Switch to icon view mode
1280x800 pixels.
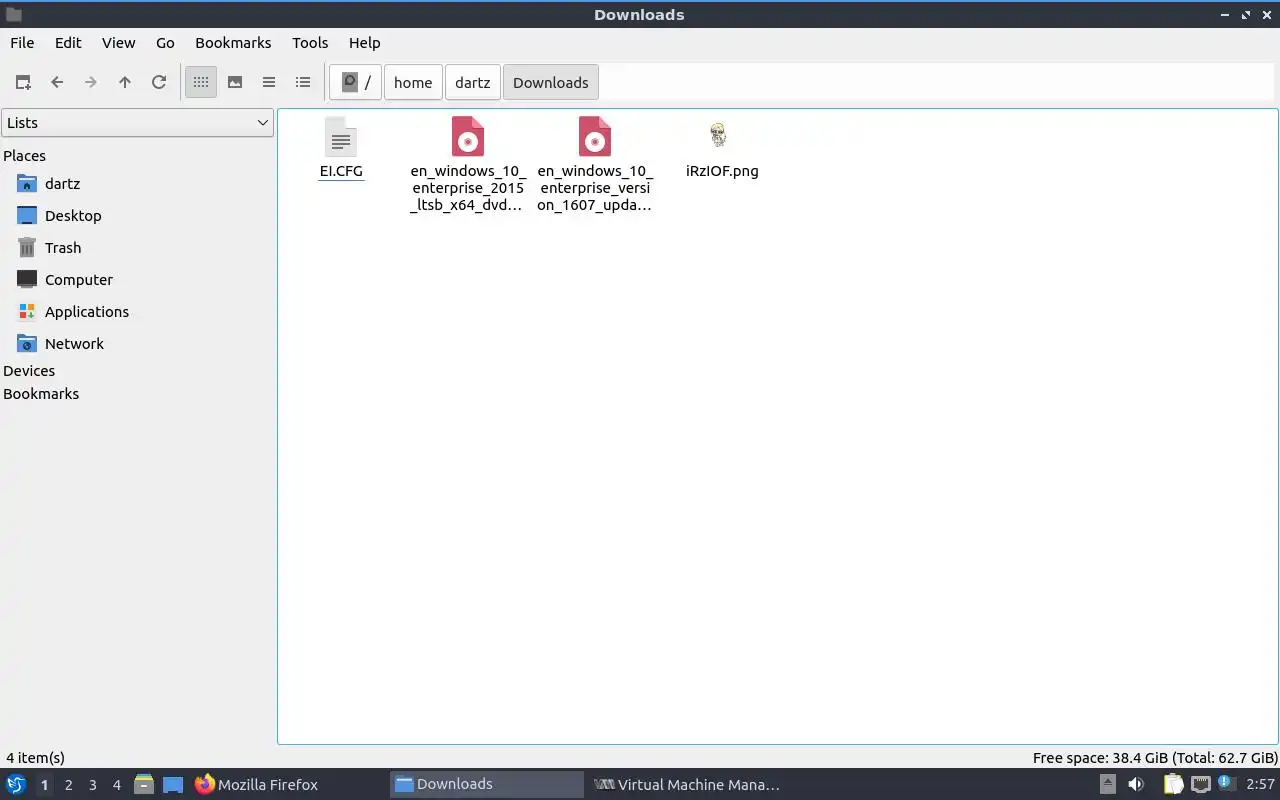tap(201, 82)
